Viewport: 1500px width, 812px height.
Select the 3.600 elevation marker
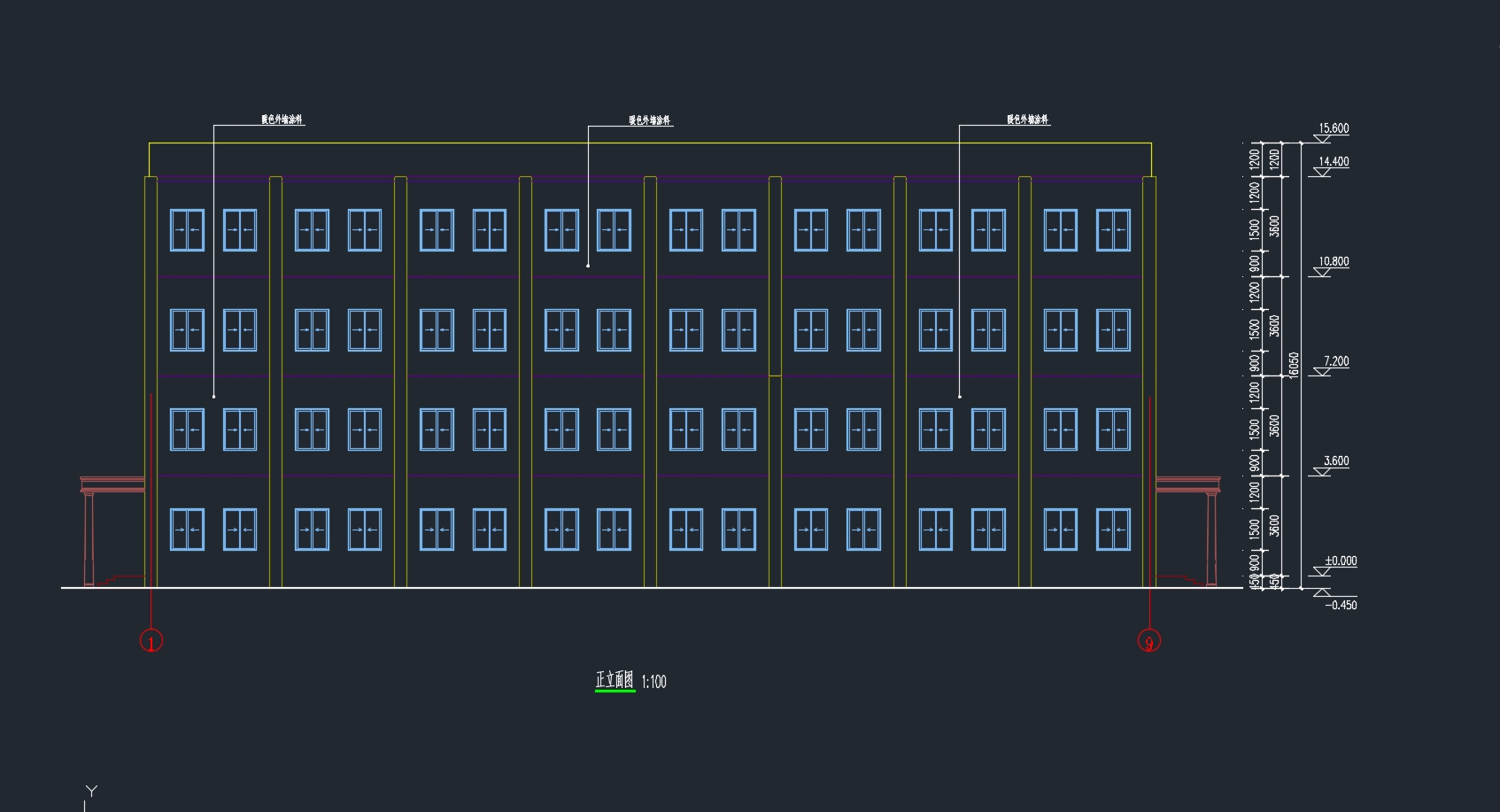(1334, 462)
